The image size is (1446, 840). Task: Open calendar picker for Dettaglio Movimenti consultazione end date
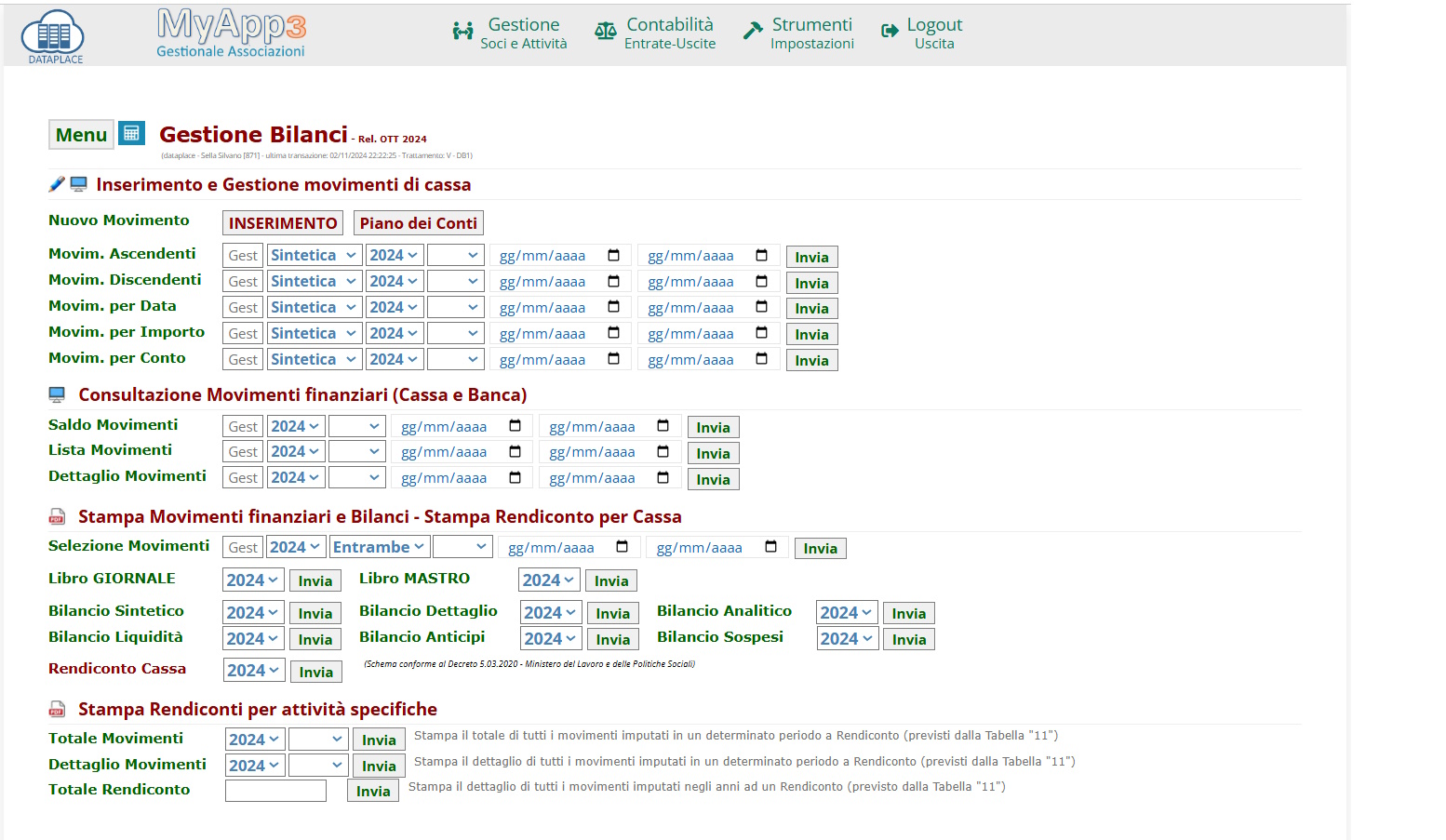[x=663, y=477]
